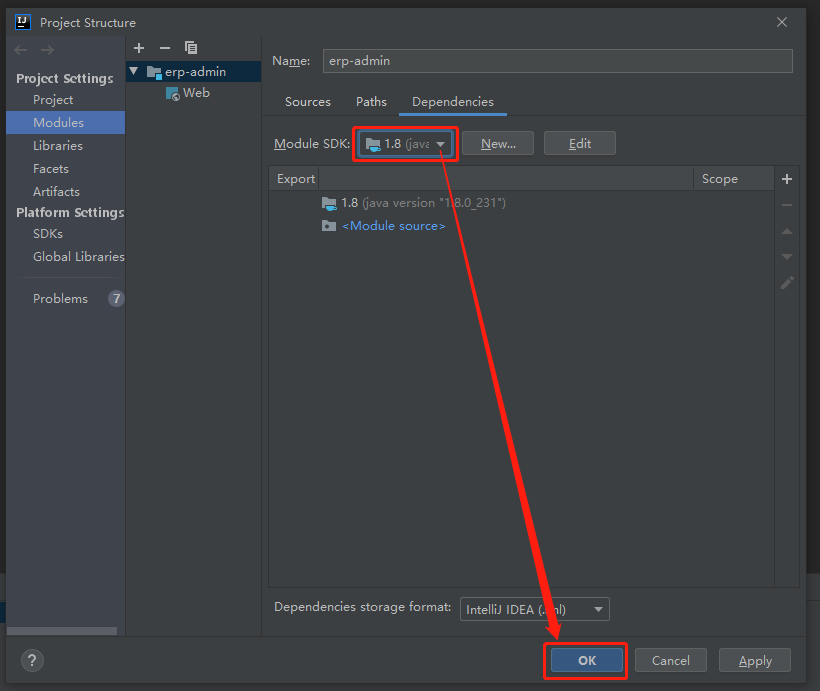
Task: Open the Module SDK dropdown
Action: click(x=405, y=144)
